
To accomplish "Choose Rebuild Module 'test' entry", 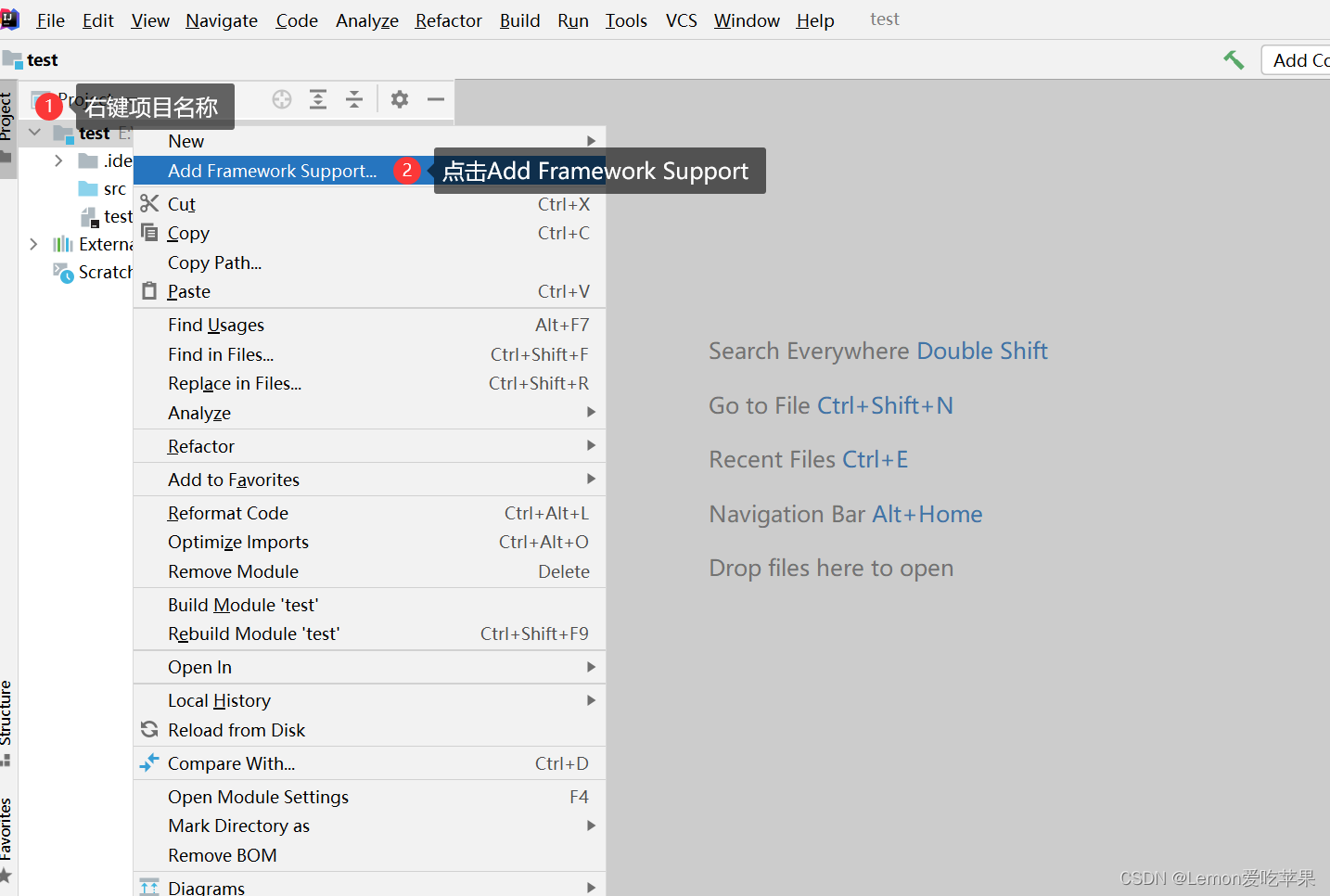I will tap(369, 634).
